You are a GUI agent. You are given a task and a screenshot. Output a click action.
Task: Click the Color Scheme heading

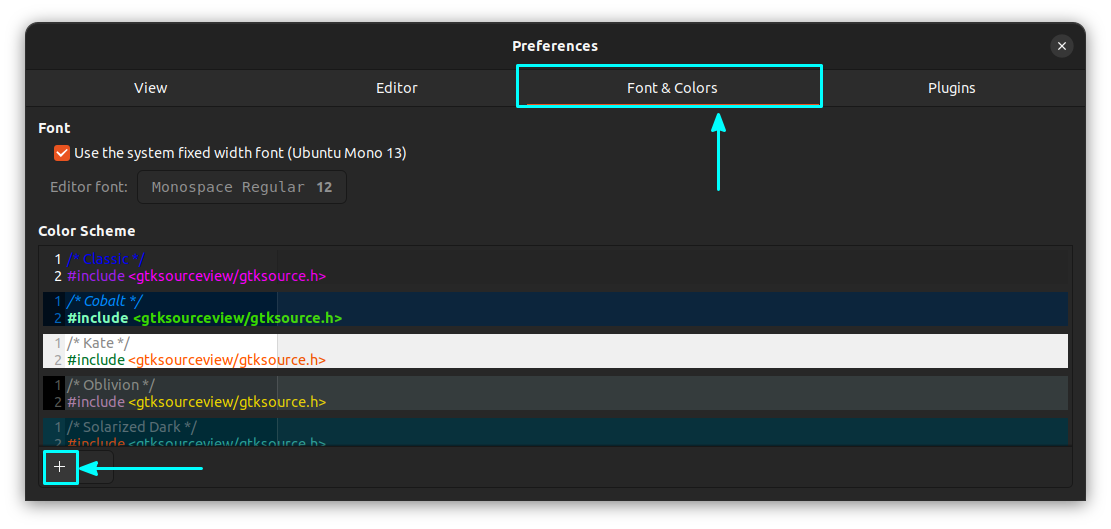pyautogui.click(x=86, y=231)
